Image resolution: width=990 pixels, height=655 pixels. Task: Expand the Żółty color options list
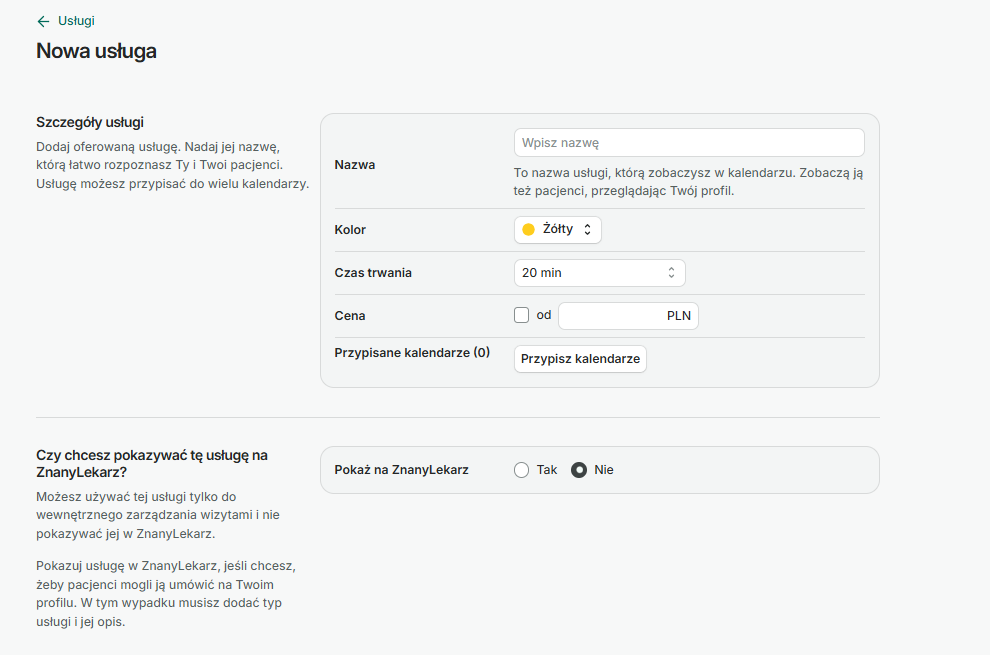557,229
